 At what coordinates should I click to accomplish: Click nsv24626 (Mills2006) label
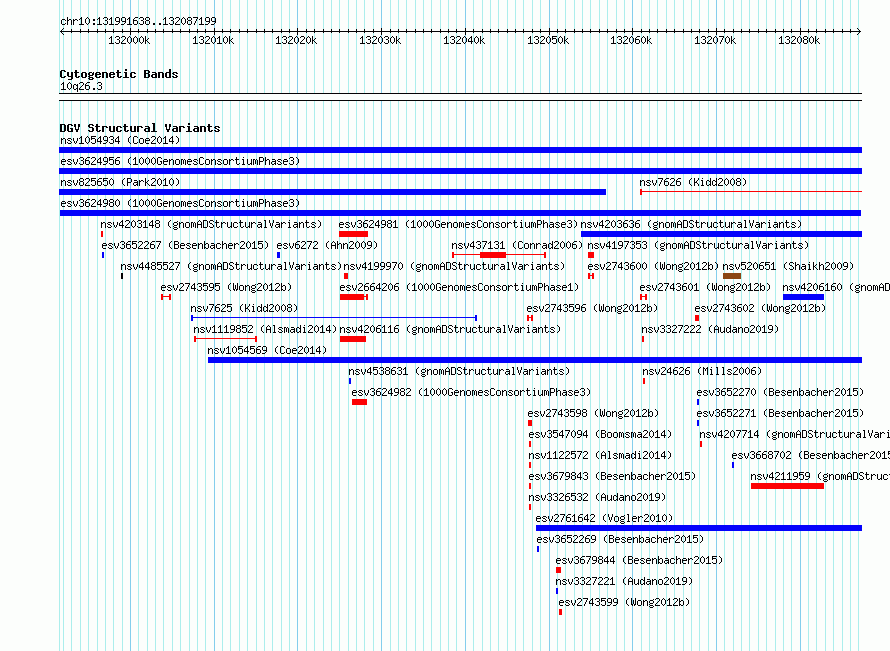coord(702,371)
